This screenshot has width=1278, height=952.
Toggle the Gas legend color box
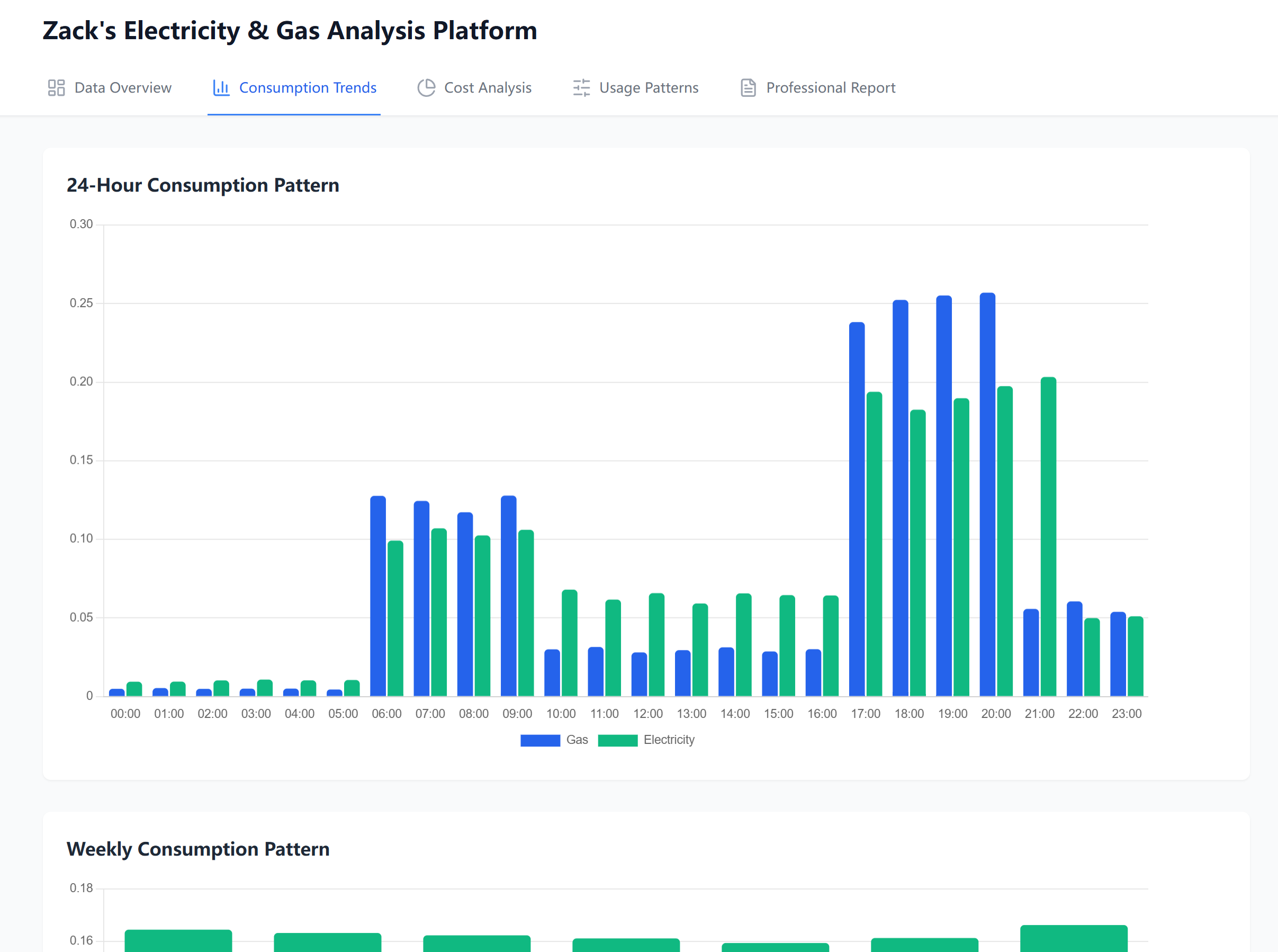click(x=540, y=741)
